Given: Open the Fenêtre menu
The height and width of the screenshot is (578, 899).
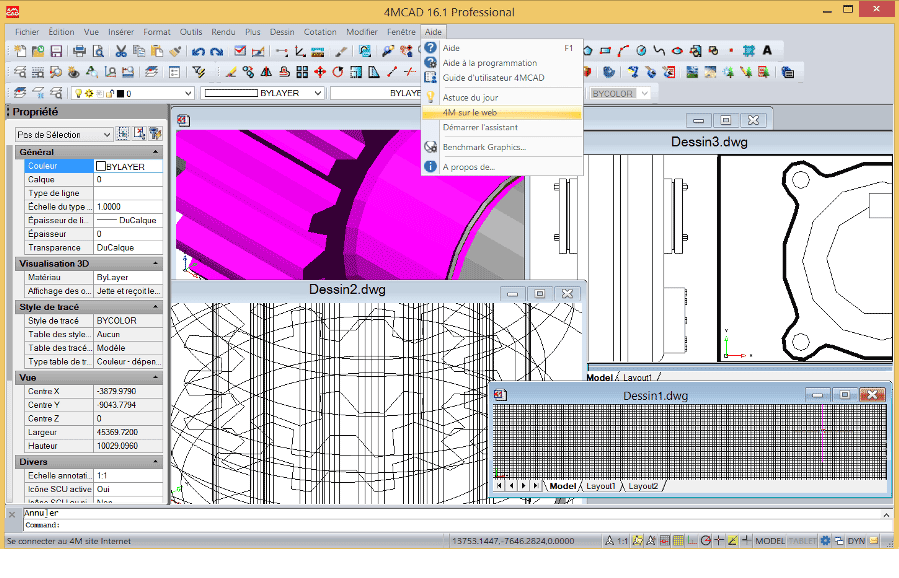Looking at the screenshot, I should (x=401, y=32).
